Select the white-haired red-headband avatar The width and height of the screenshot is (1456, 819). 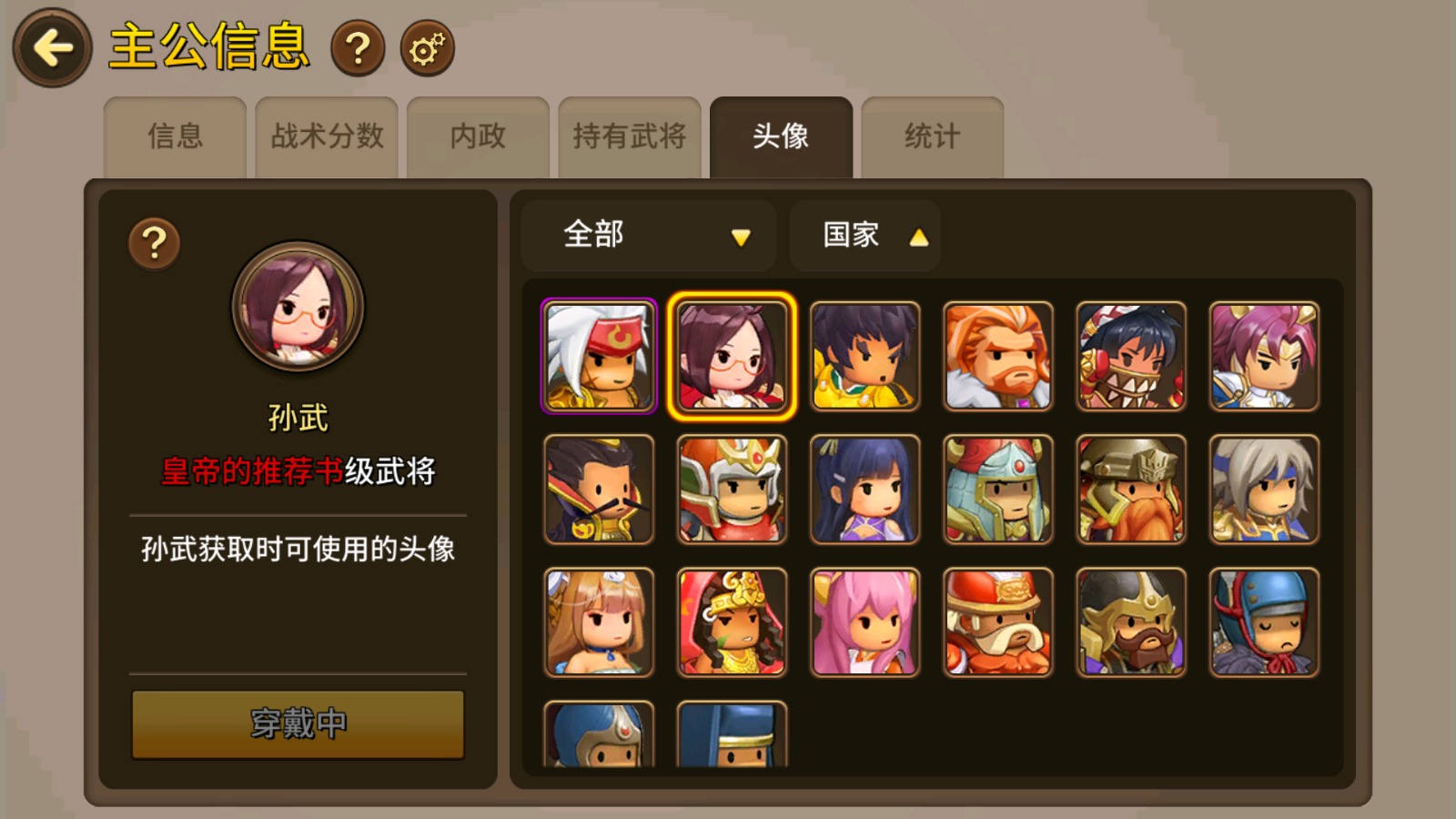point(599,357)
